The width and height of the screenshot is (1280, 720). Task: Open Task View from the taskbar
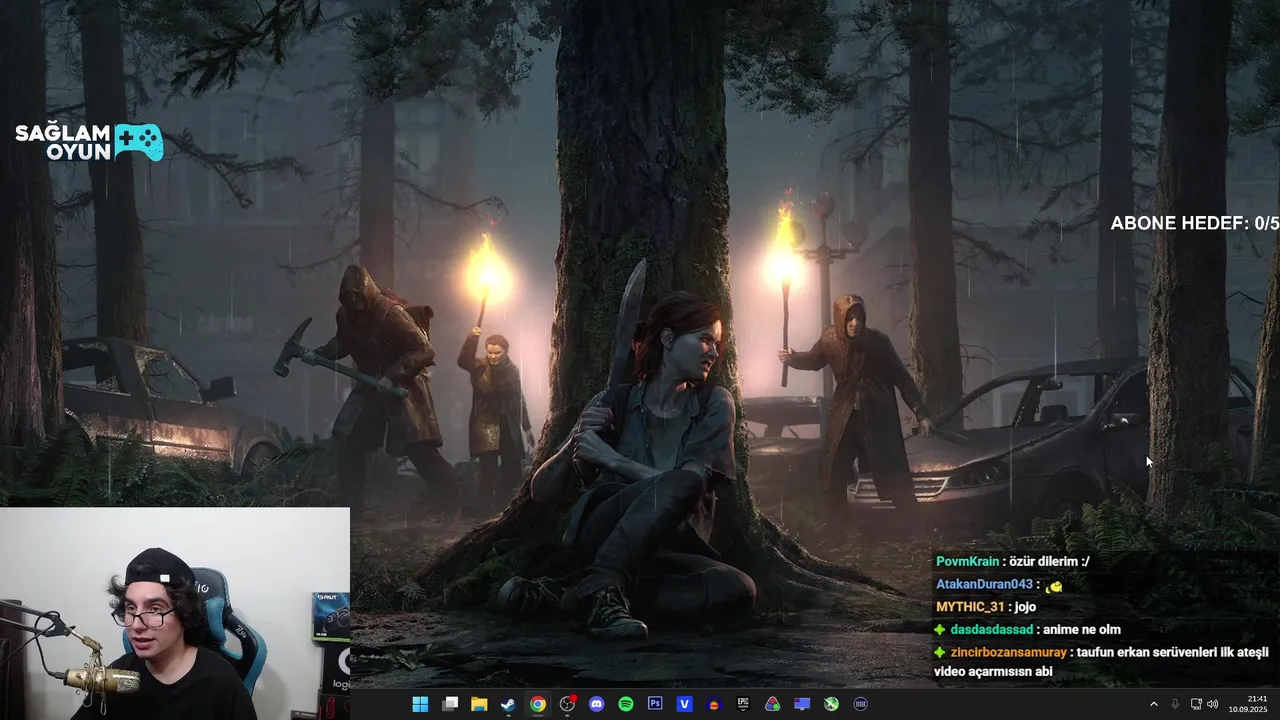point(450,704)
